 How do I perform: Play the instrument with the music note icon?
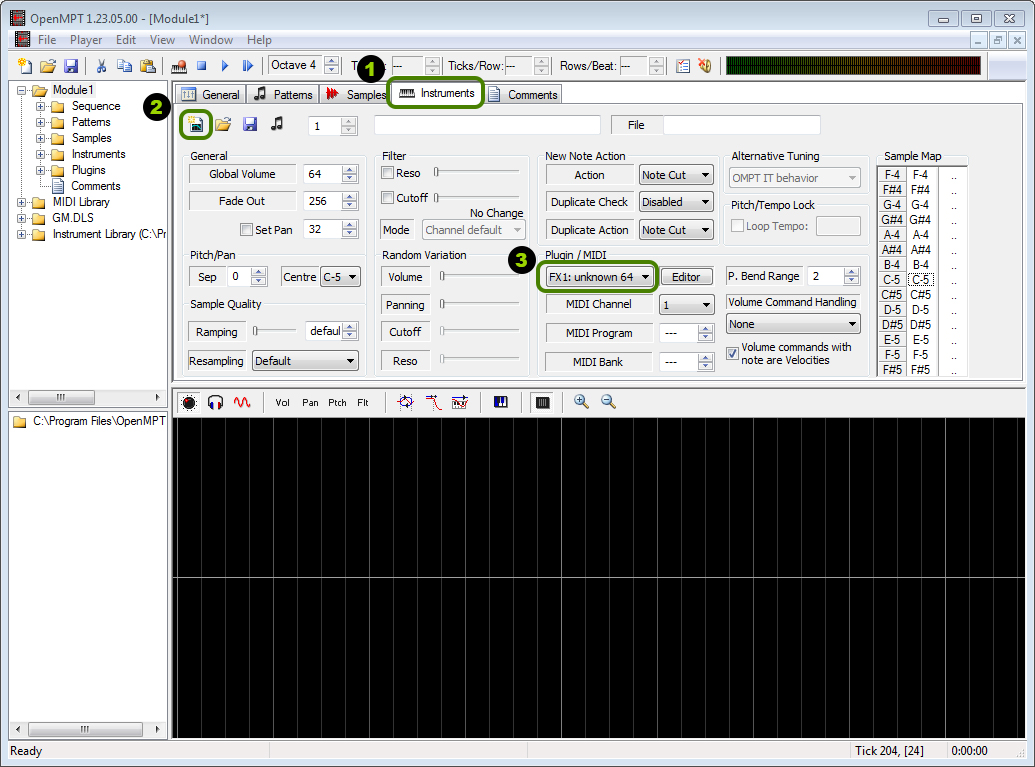click(277, 123)
